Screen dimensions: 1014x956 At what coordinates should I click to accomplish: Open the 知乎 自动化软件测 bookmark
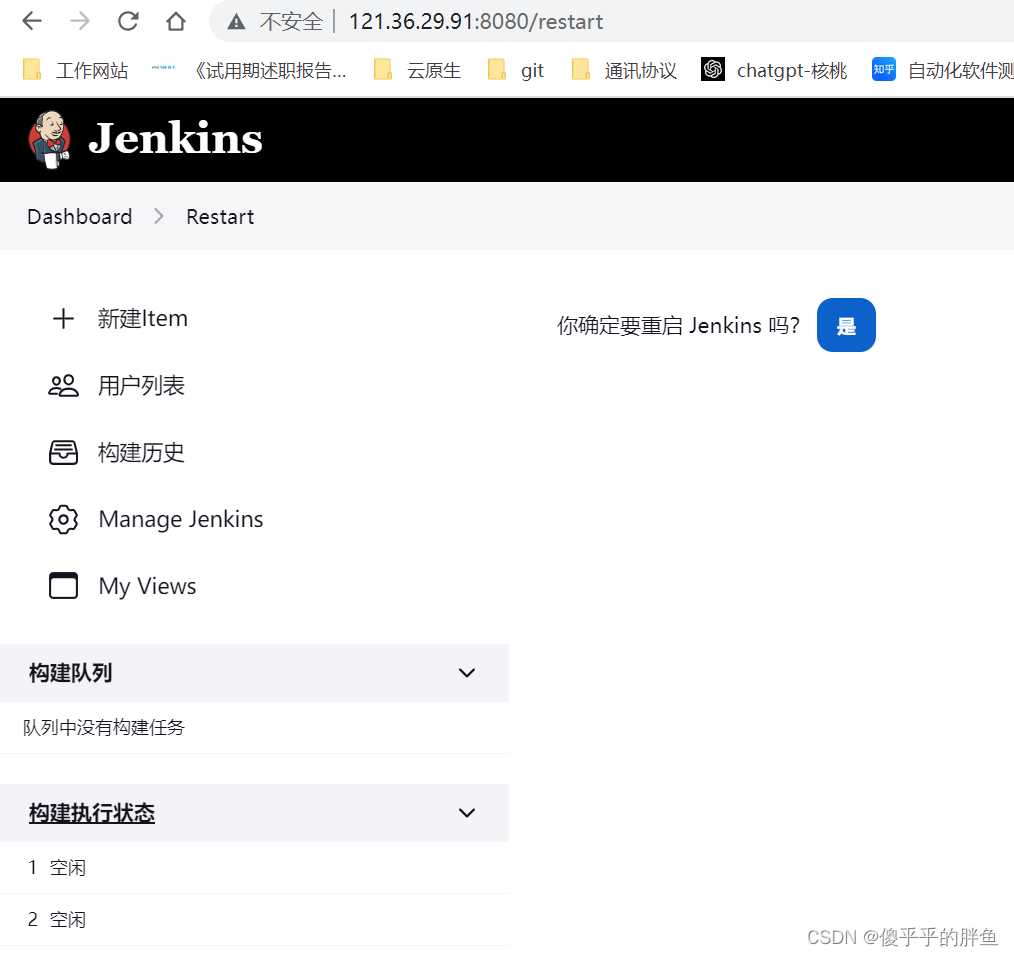[942, 70]
